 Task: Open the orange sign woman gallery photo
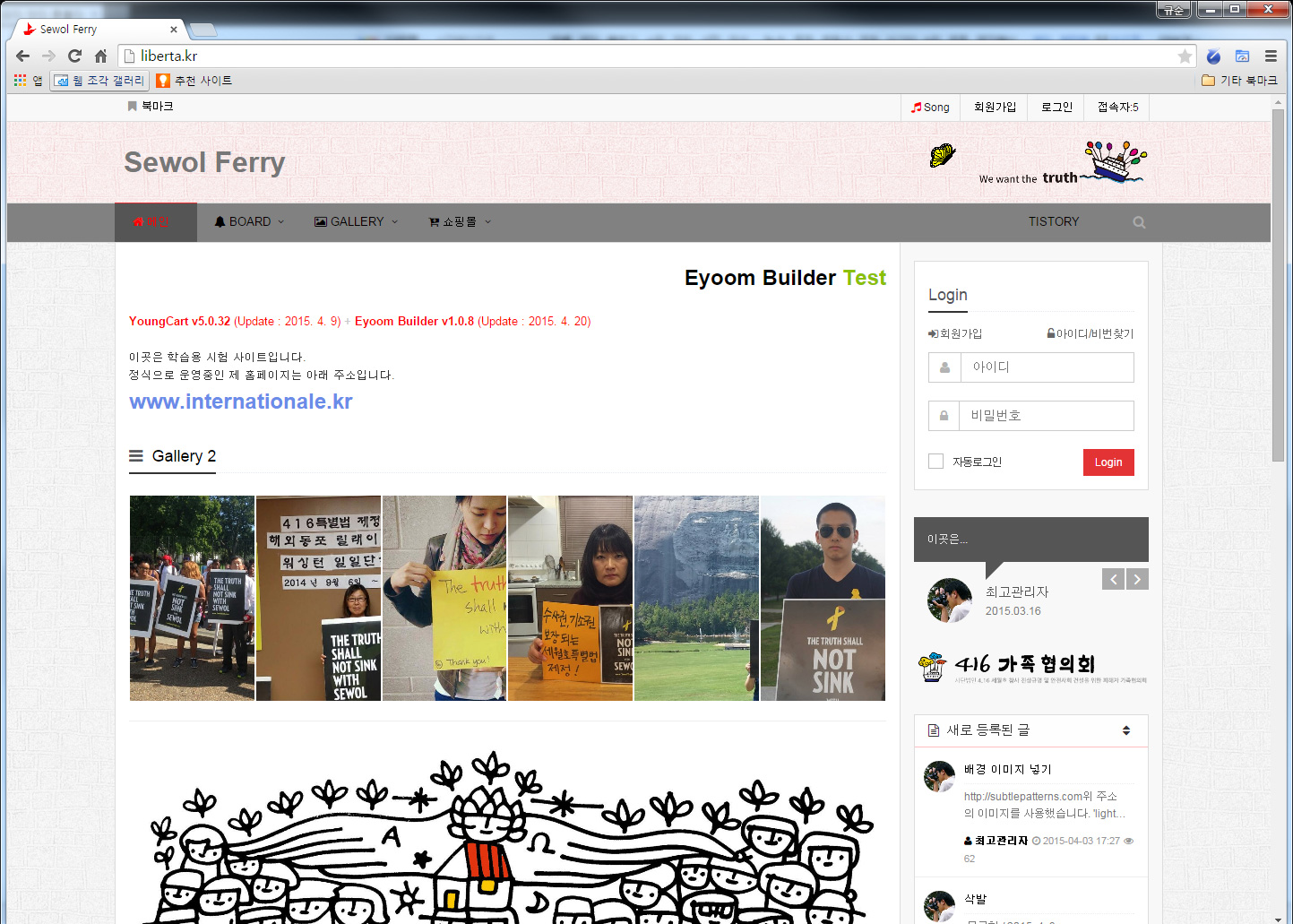(570, 598)
